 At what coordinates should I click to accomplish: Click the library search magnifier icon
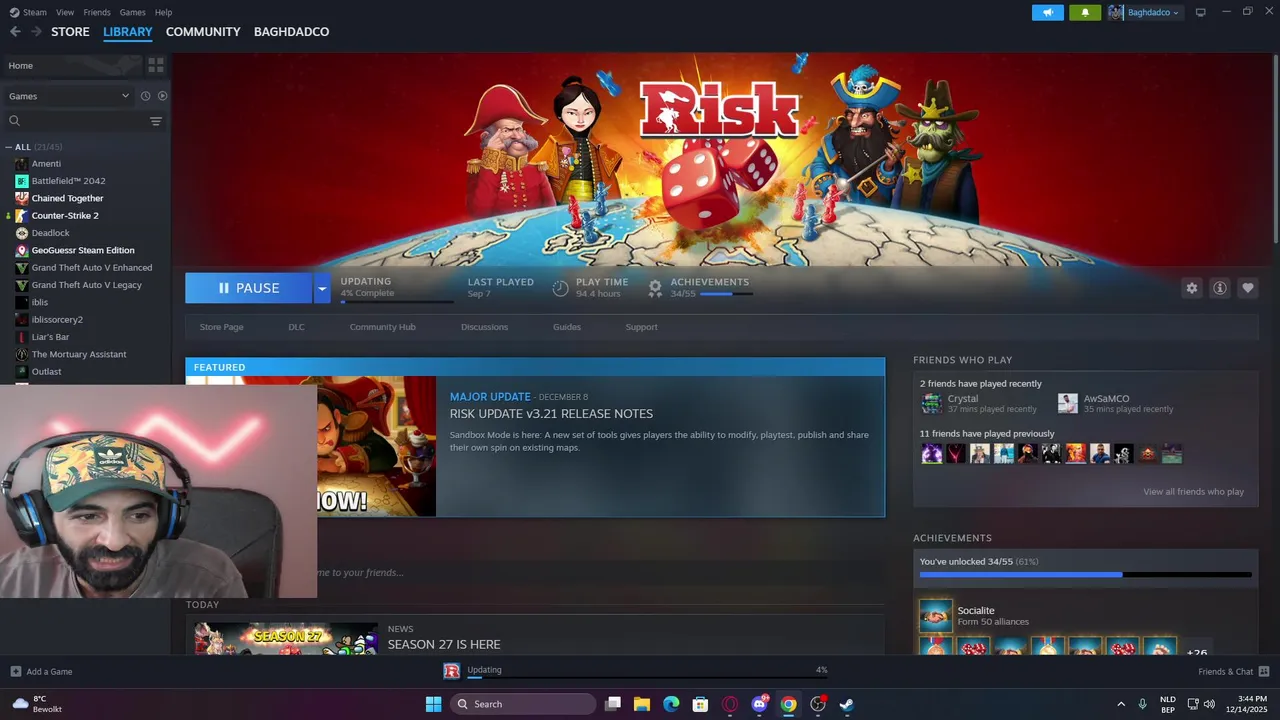[x=15, y=121]
